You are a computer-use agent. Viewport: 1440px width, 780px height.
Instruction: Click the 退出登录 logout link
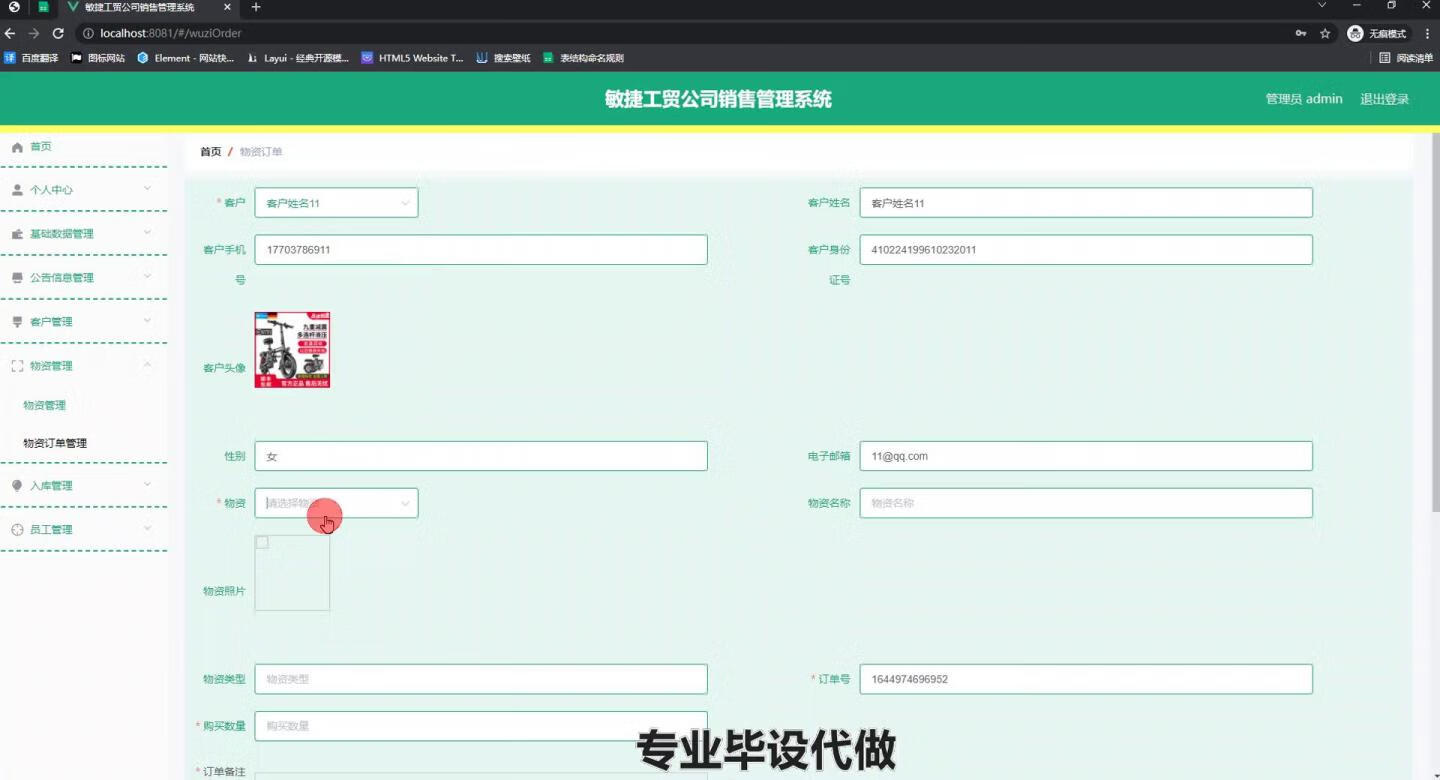point(1384,98)
